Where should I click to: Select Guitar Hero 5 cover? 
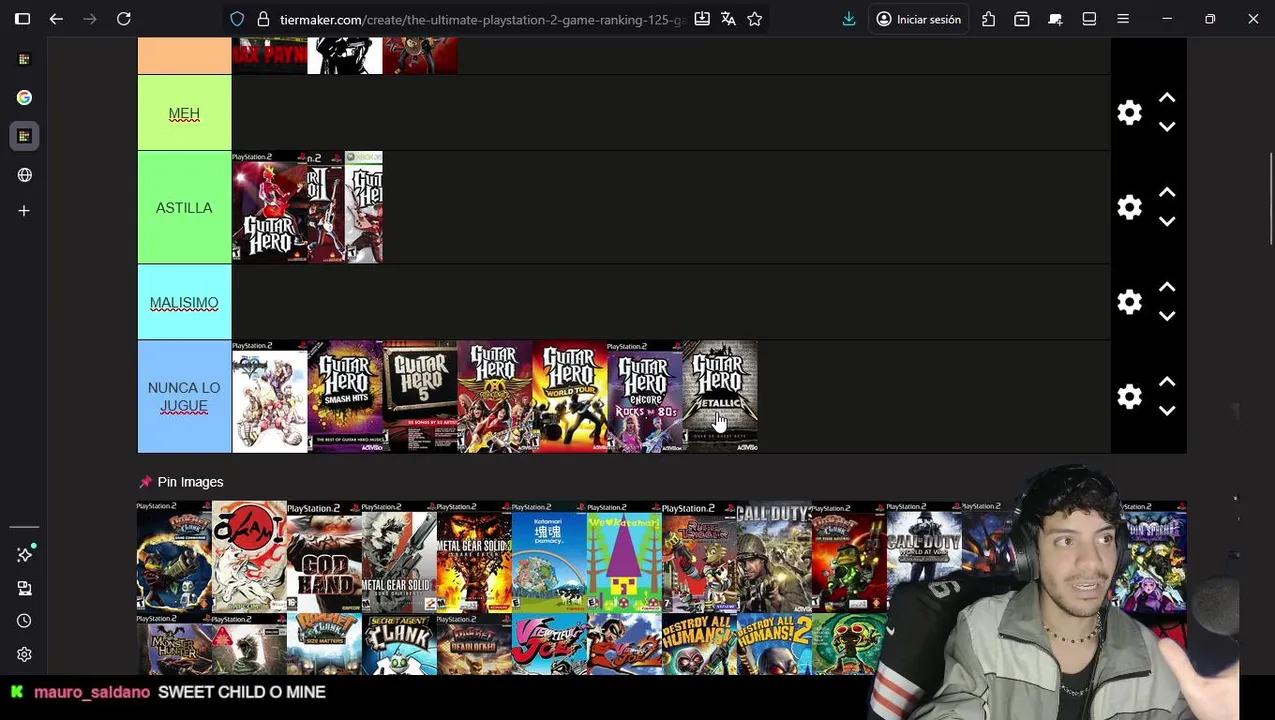pos(420,397)
